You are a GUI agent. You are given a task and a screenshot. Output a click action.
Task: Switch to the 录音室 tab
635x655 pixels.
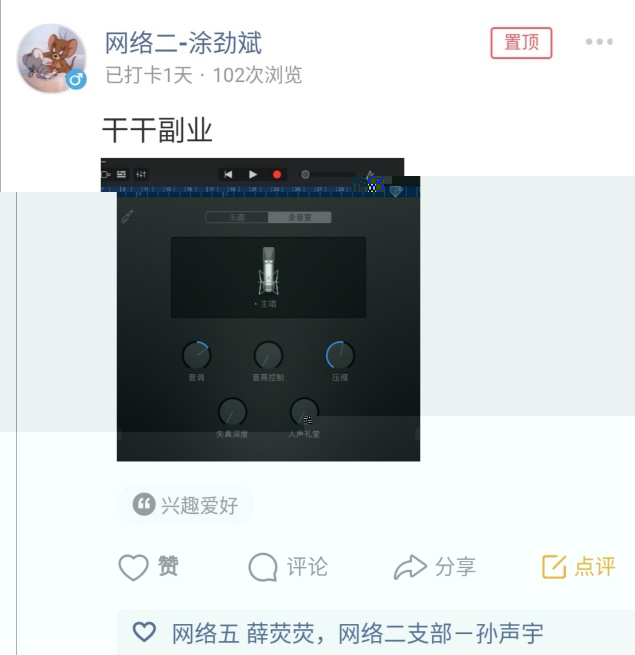click(300, 217)
